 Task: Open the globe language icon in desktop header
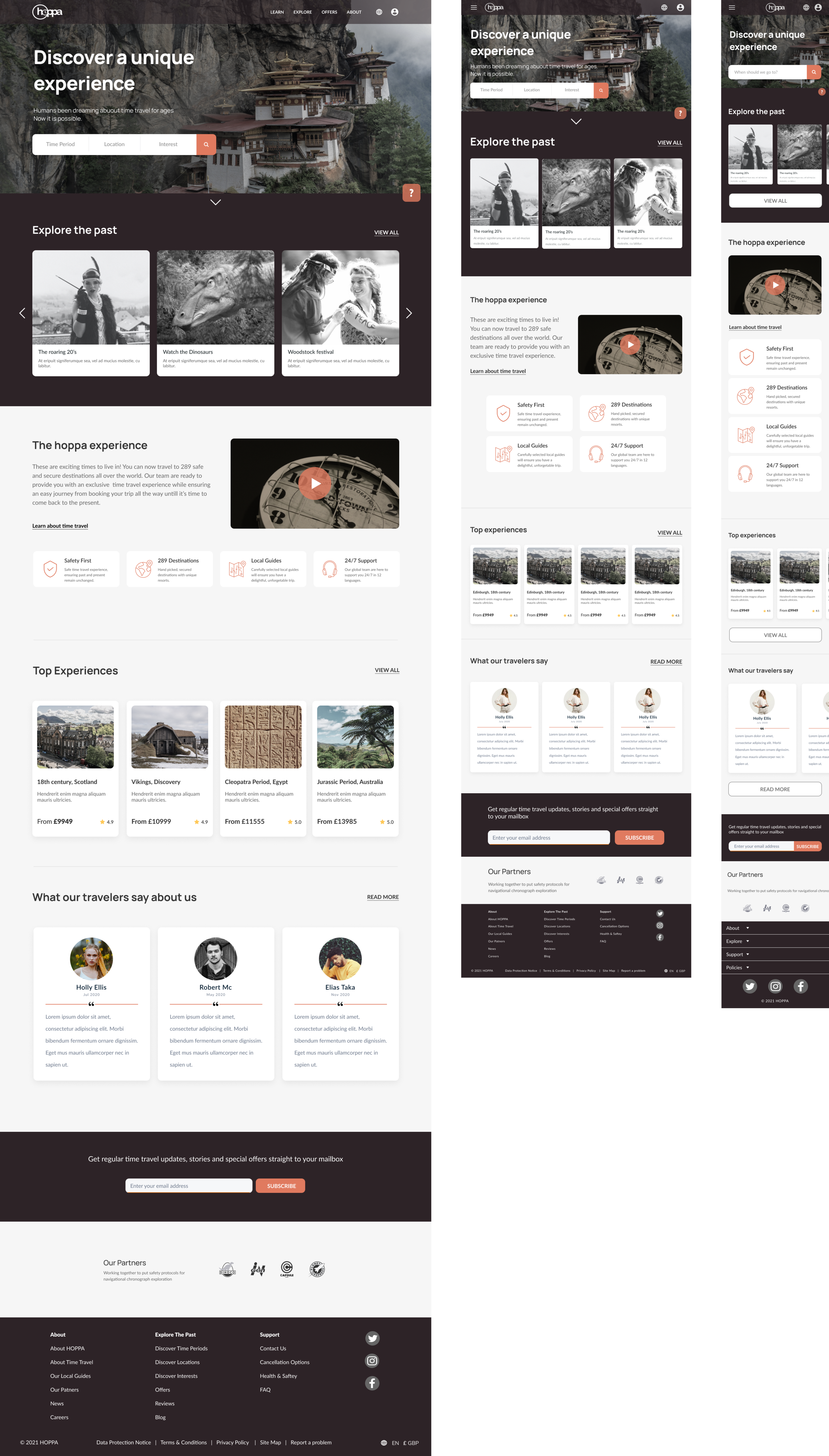[379, 12]
